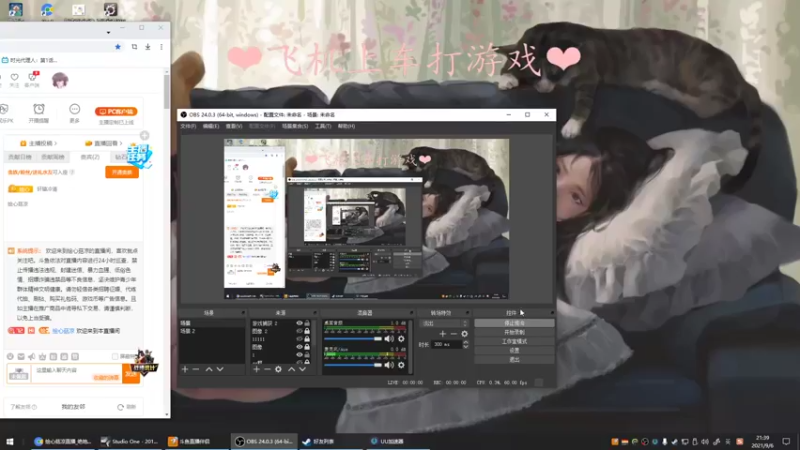Select '场景 2' in the scenes list
This screenshot has height=450, width=800.
pyautogui.click(x=211, y=331)
